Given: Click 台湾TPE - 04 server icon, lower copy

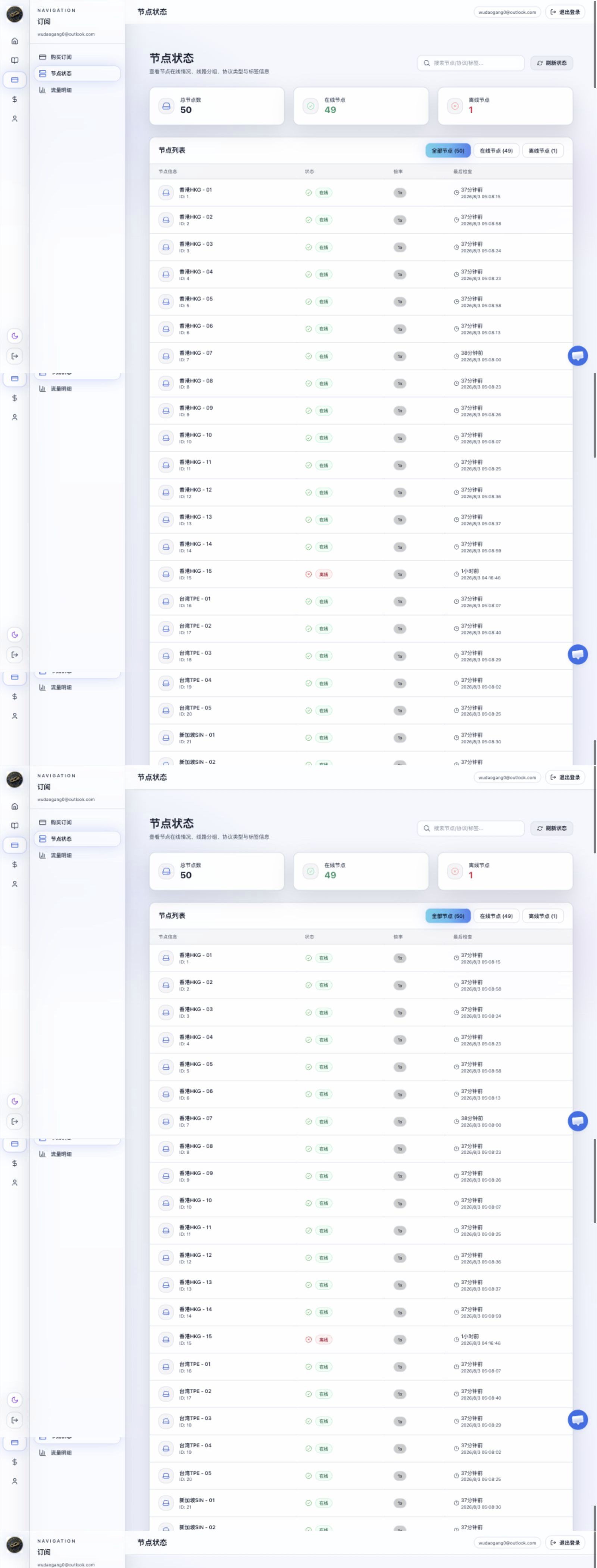Looking at the screenshot, I should (x=166, y=1448).
